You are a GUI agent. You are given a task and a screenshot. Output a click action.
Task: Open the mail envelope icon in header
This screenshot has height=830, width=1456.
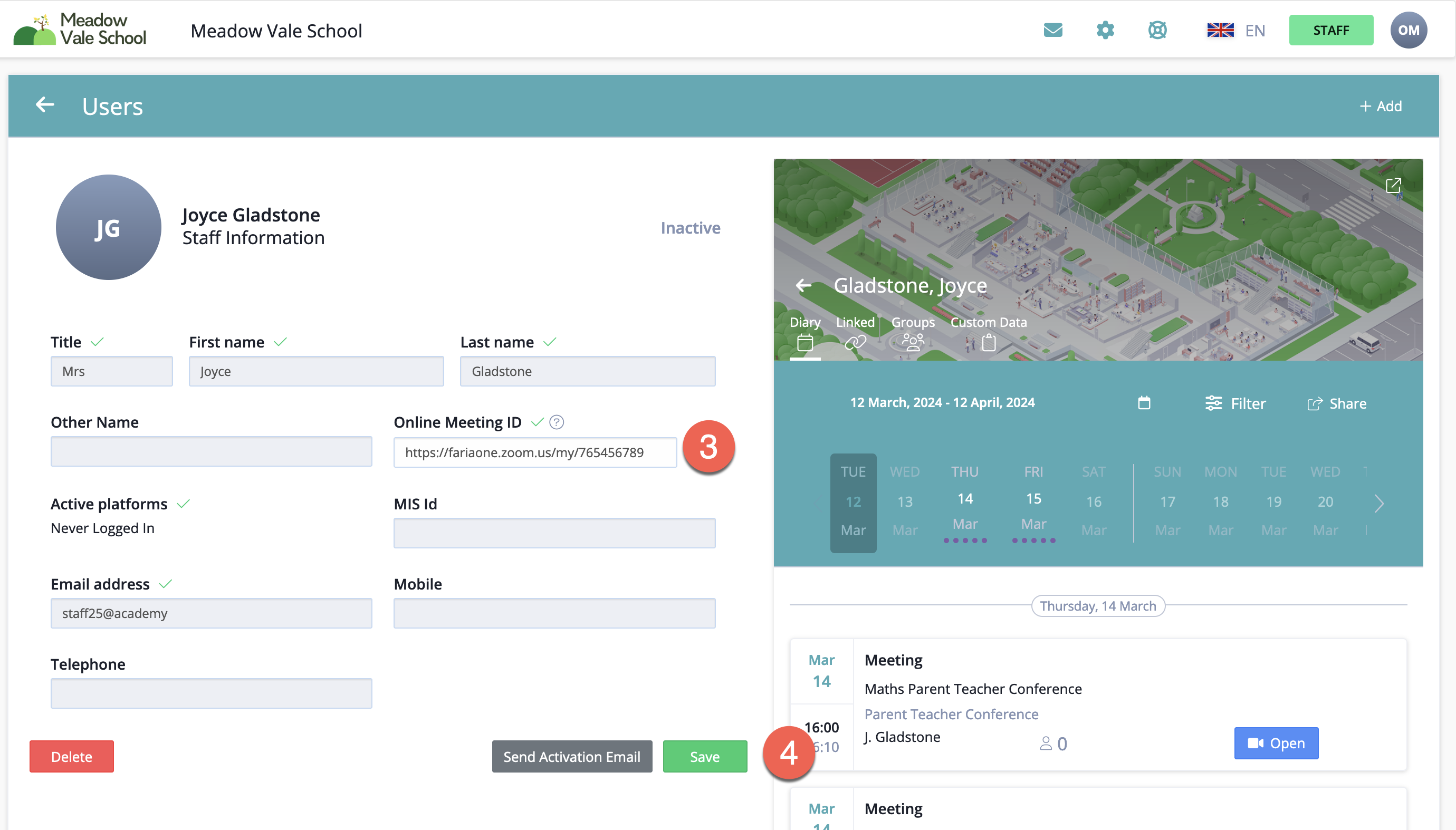pos(1053,30)
